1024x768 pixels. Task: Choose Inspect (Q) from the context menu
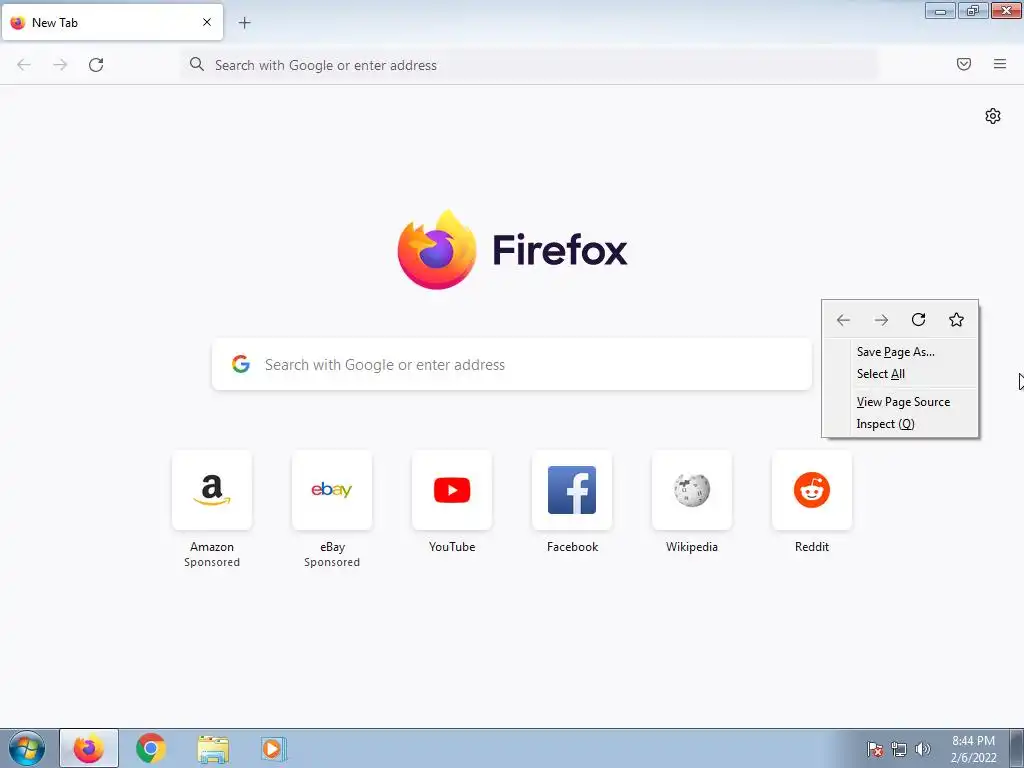click(x=900, y=424)
